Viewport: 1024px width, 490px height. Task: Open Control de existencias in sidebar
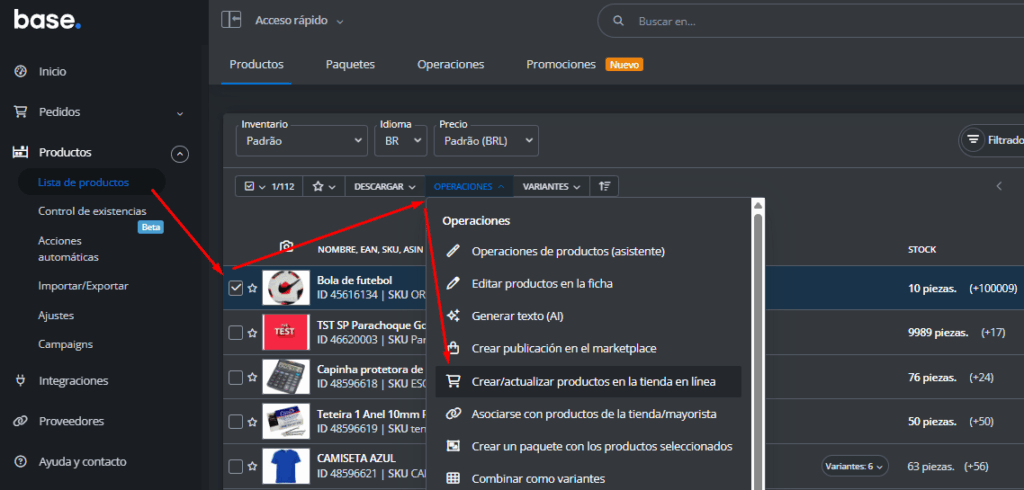point(92,211)
